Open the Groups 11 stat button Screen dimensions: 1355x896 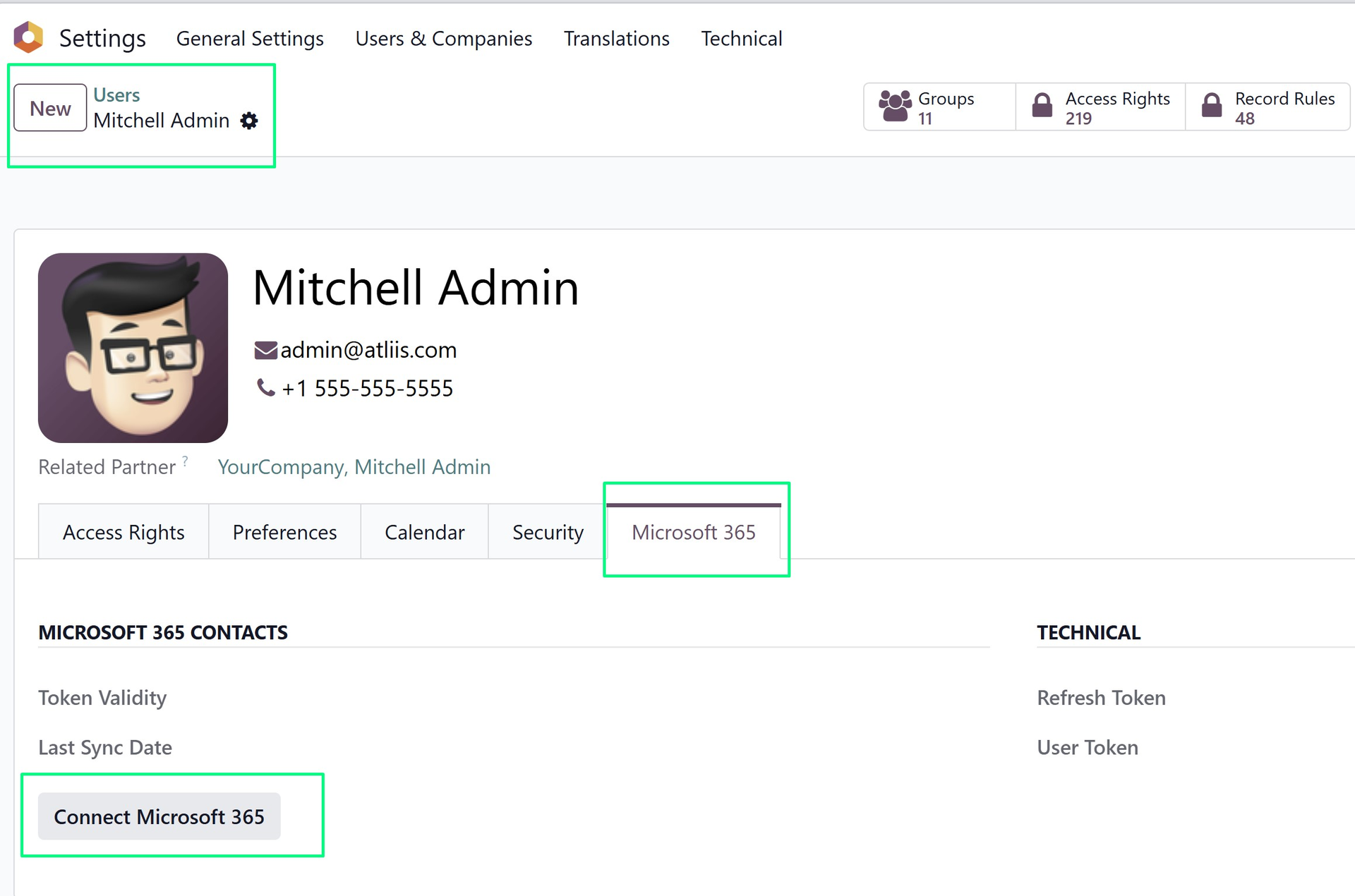939,107
